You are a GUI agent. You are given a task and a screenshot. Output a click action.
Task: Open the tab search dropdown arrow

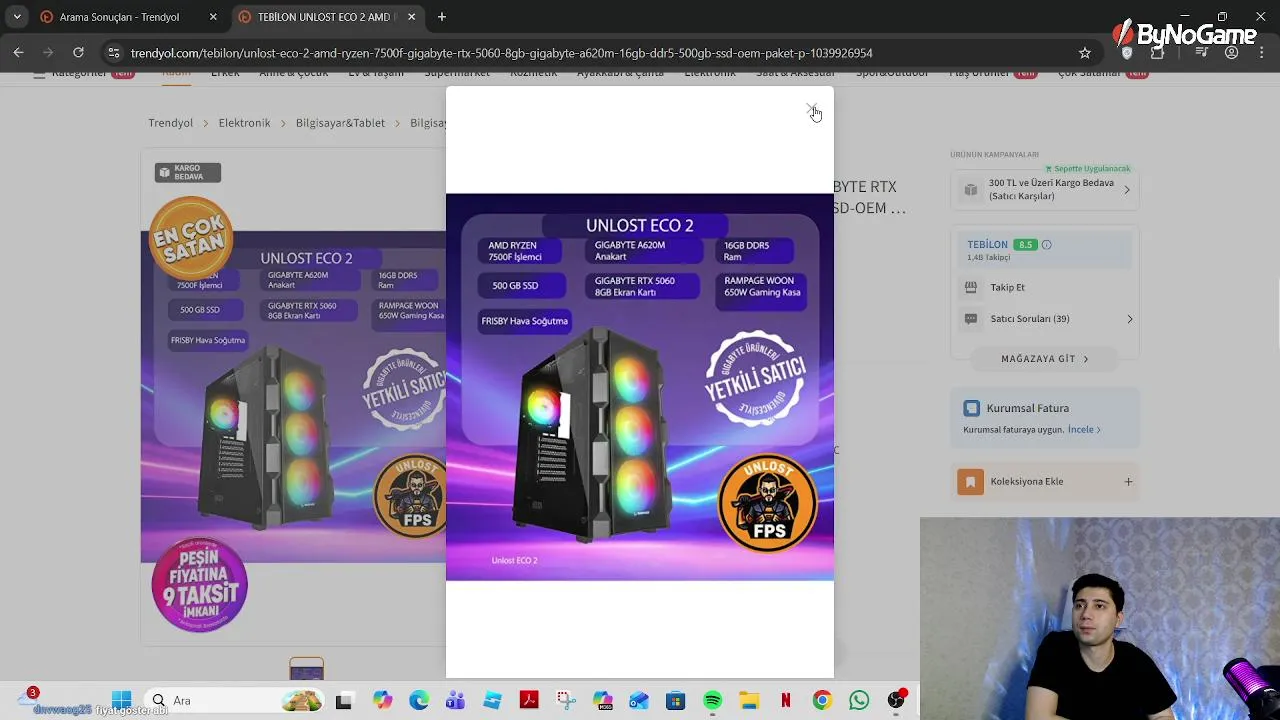17,17
